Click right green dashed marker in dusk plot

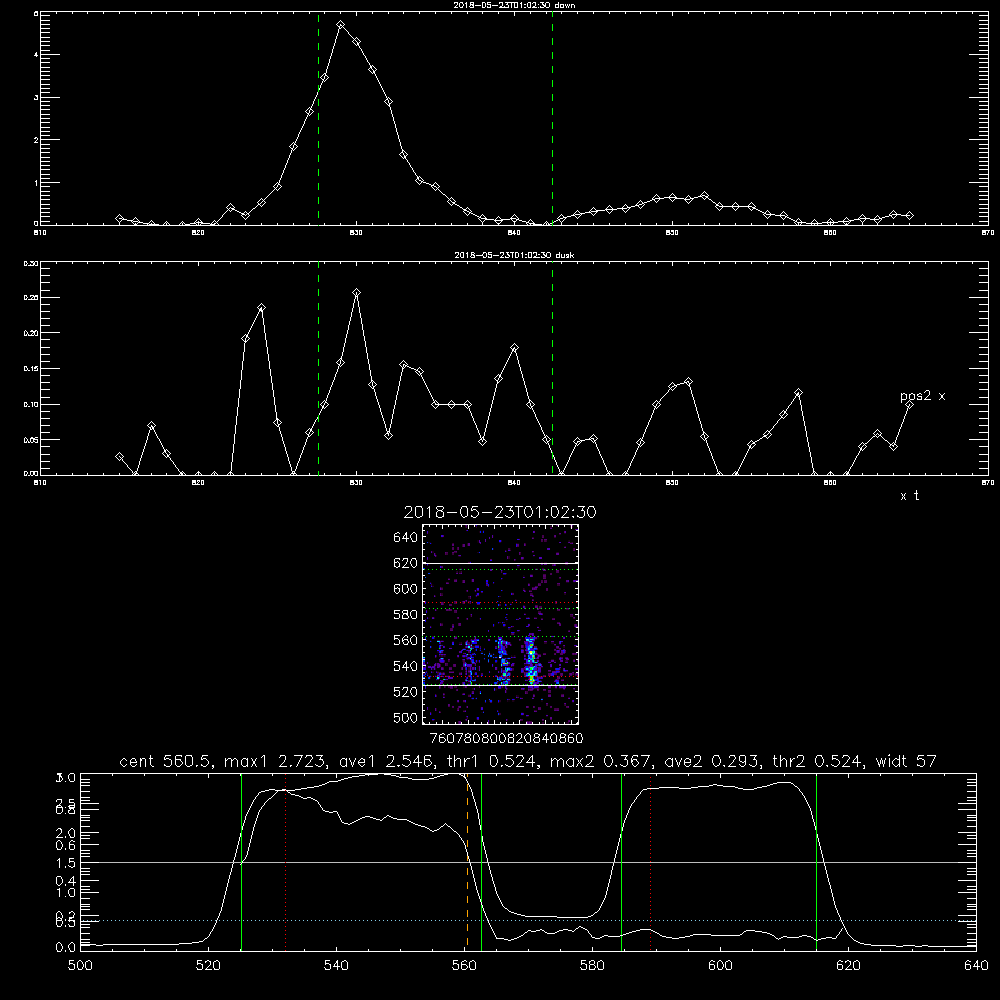(x=552, y=368)
